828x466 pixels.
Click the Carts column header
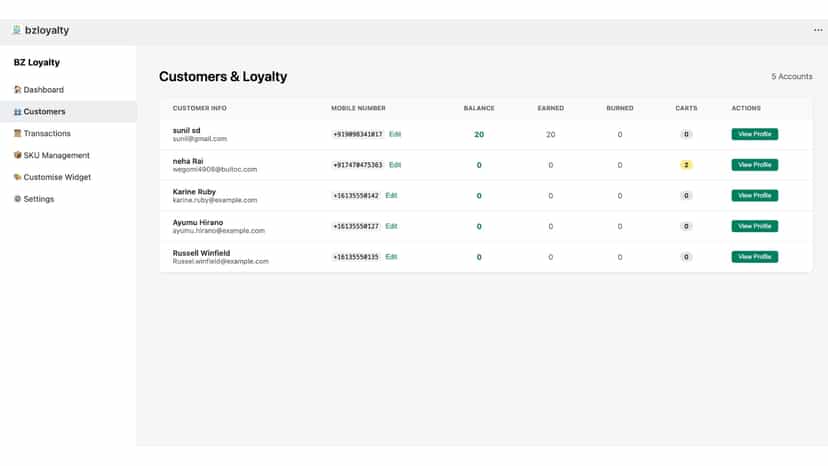point(686,108)
